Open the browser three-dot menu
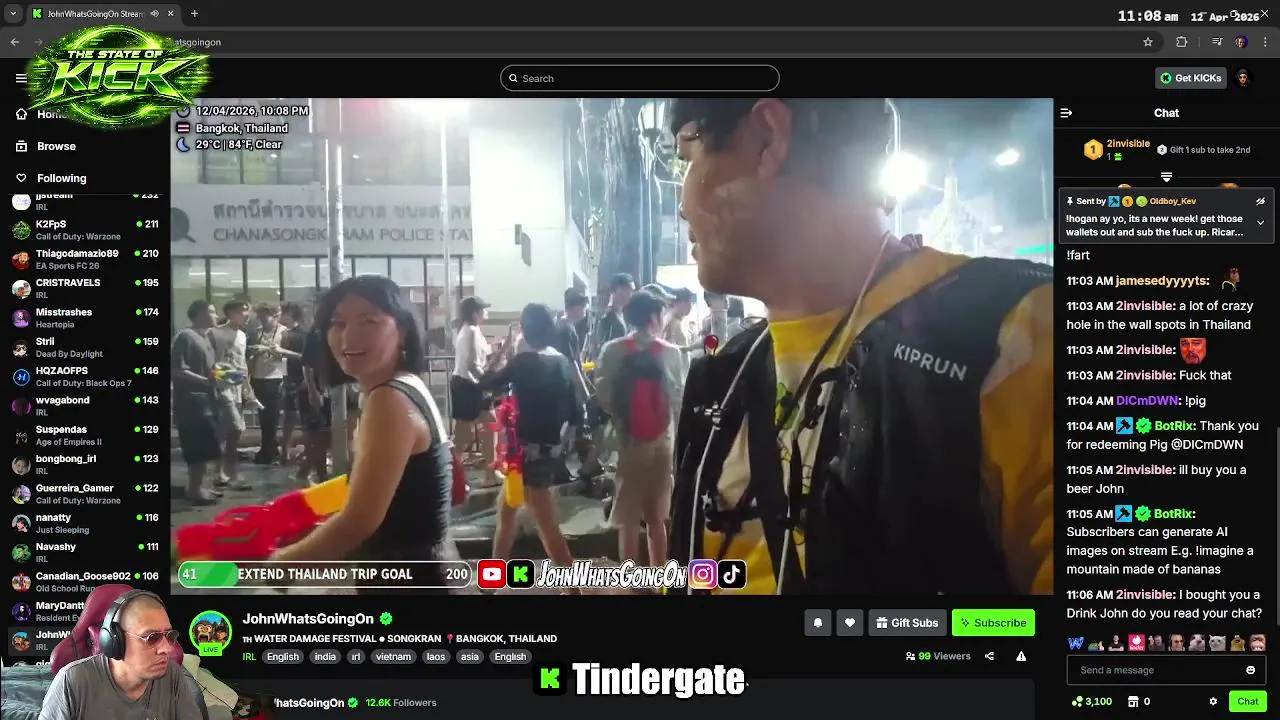The width and height of the screenshot is (1280, 720). click(x=1266, y=42)
